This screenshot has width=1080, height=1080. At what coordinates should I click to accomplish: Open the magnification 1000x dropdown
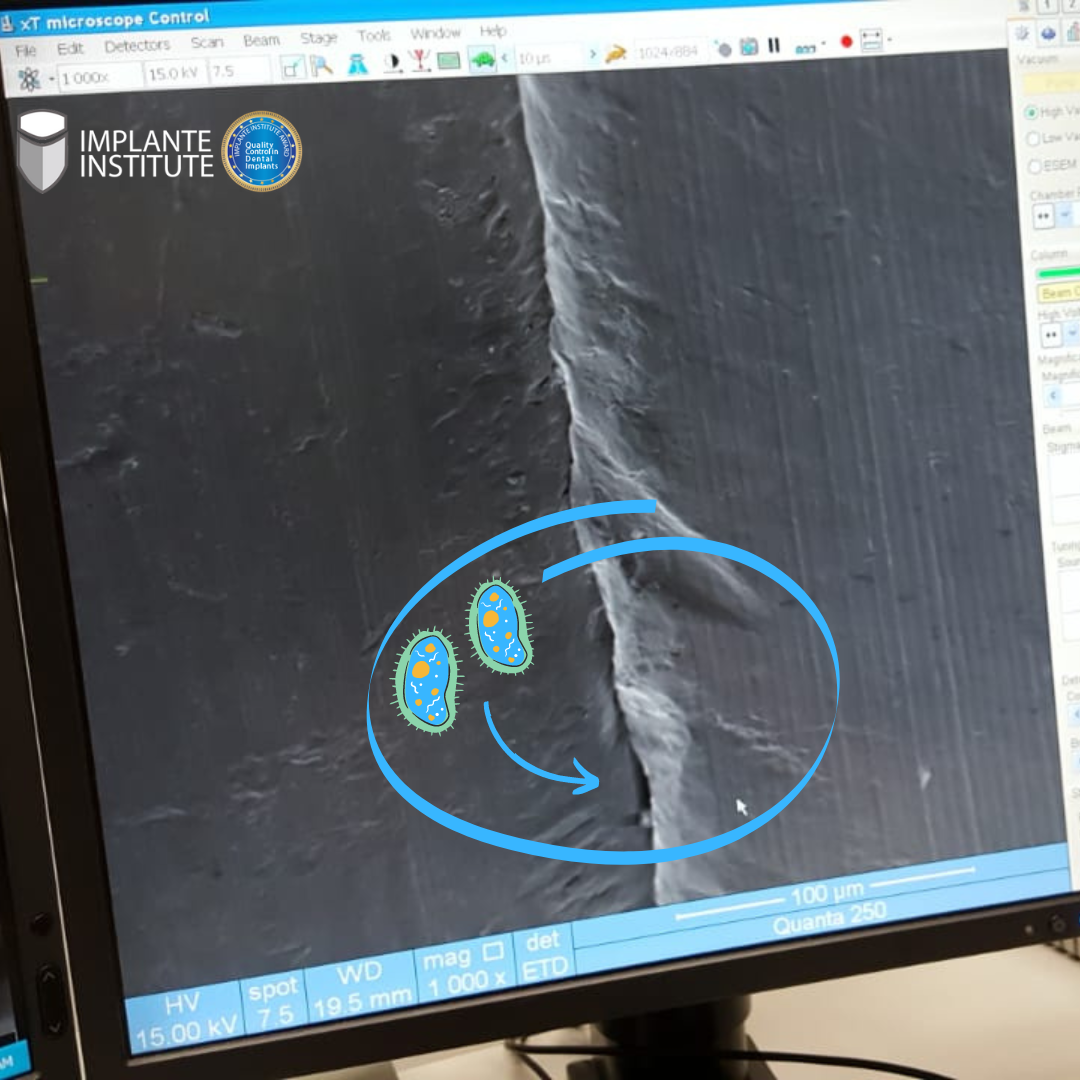[98, 76]
